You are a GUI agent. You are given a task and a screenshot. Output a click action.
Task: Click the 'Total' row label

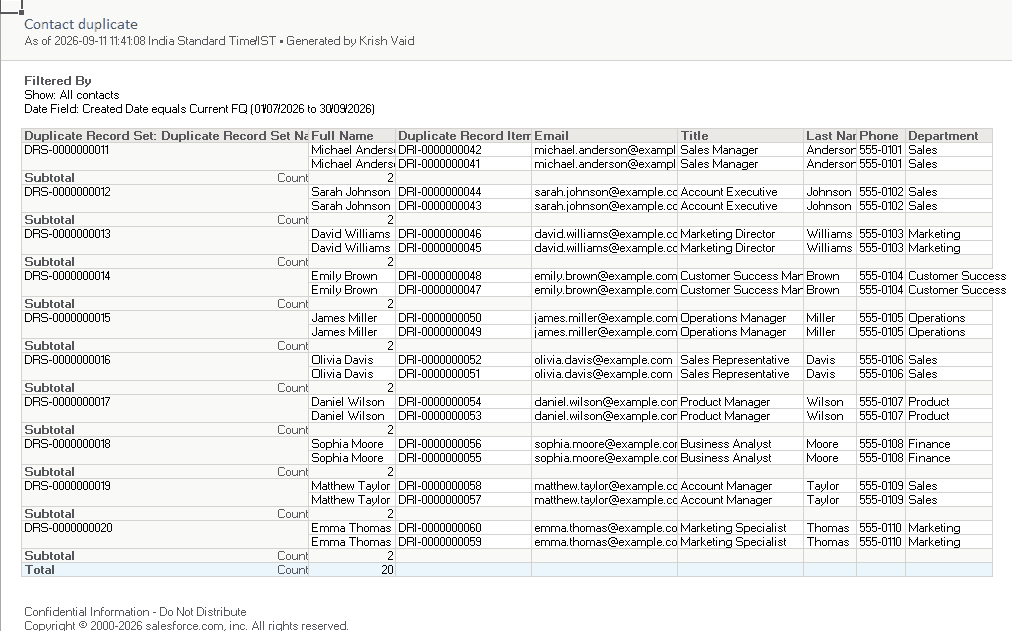coord(39,570)
